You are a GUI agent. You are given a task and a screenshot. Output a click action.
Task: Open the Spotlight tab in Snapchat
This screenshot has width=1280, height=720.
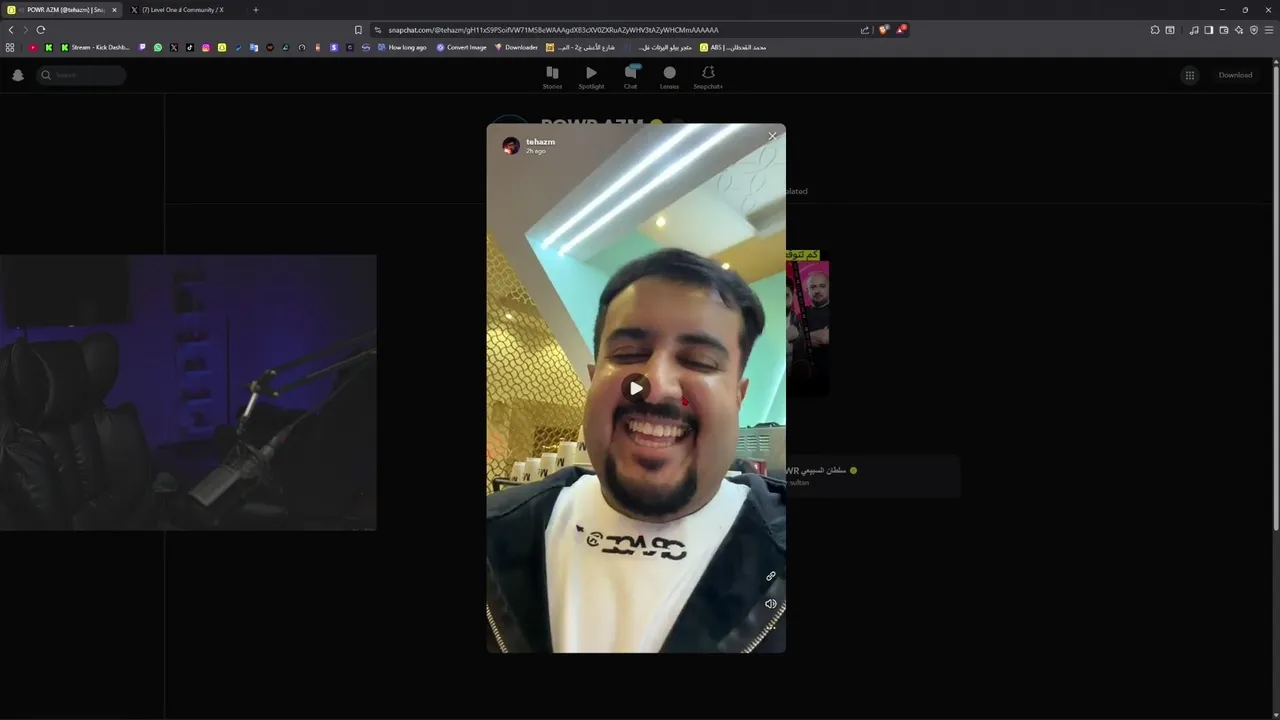coord(591,77)
